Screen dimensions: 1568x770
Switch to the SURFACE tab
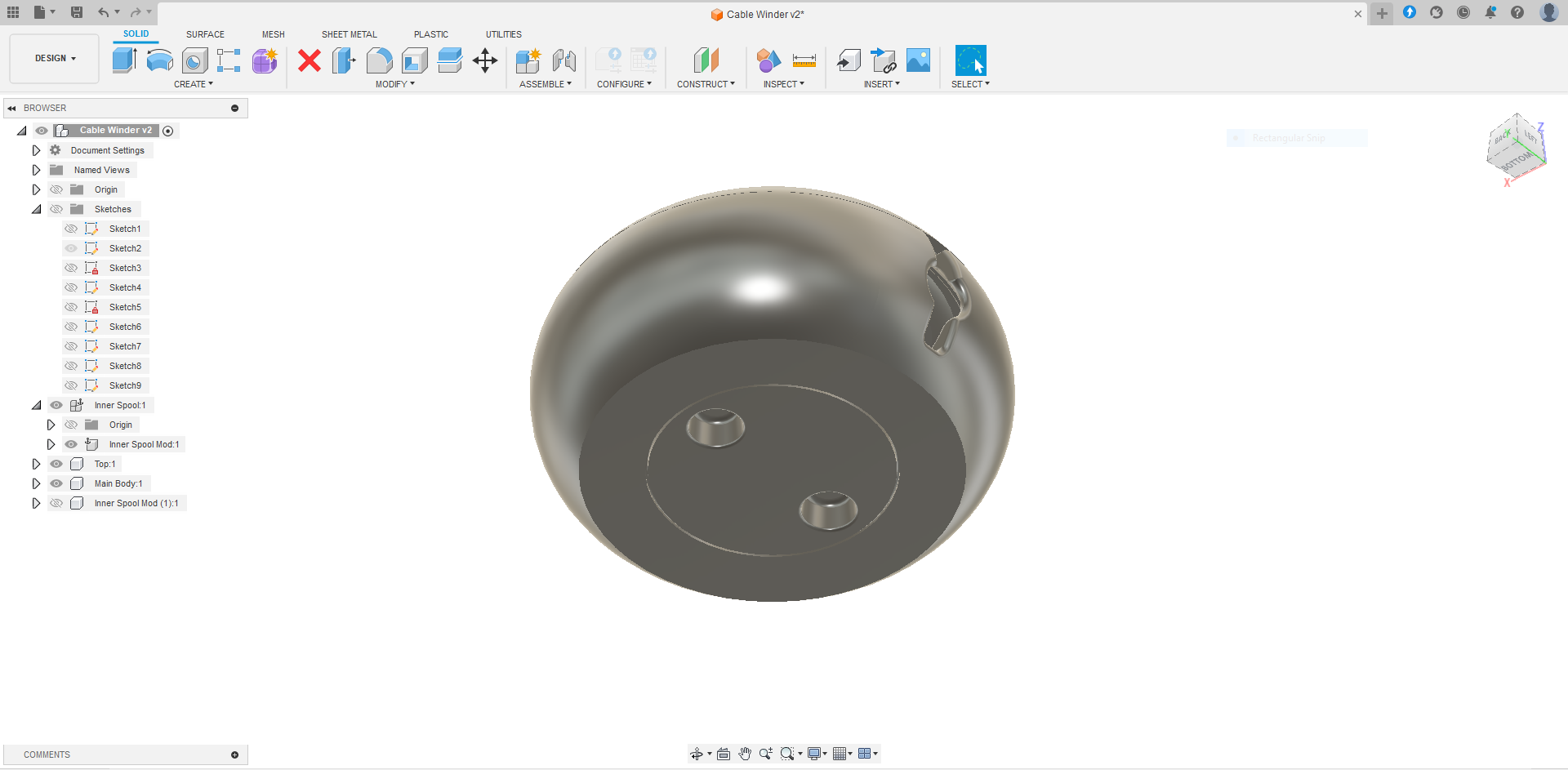205,34
